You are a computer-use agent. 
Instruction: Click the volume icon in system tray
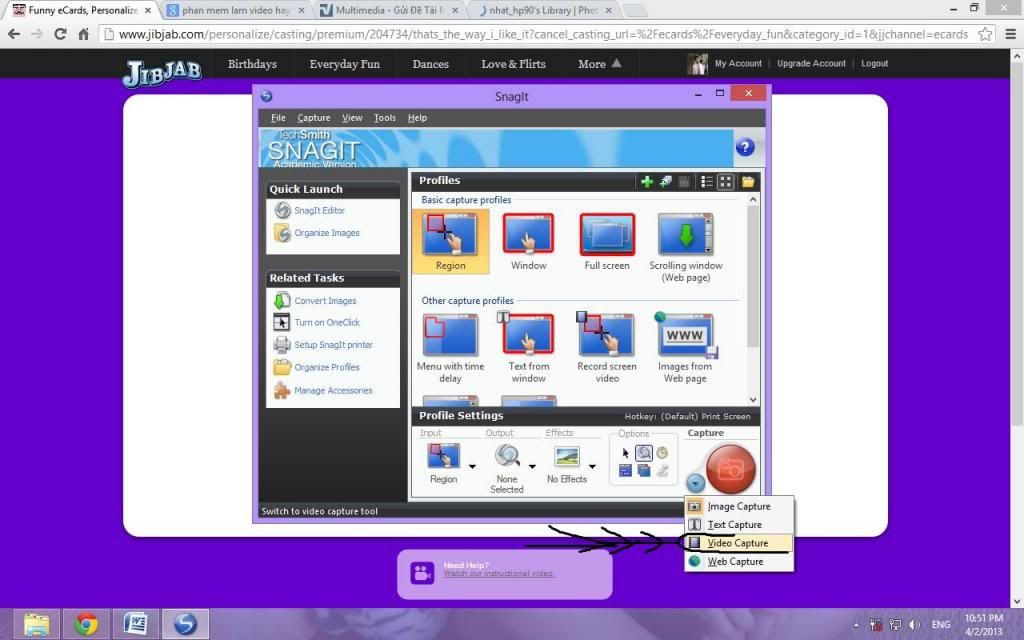coord(915,625)
